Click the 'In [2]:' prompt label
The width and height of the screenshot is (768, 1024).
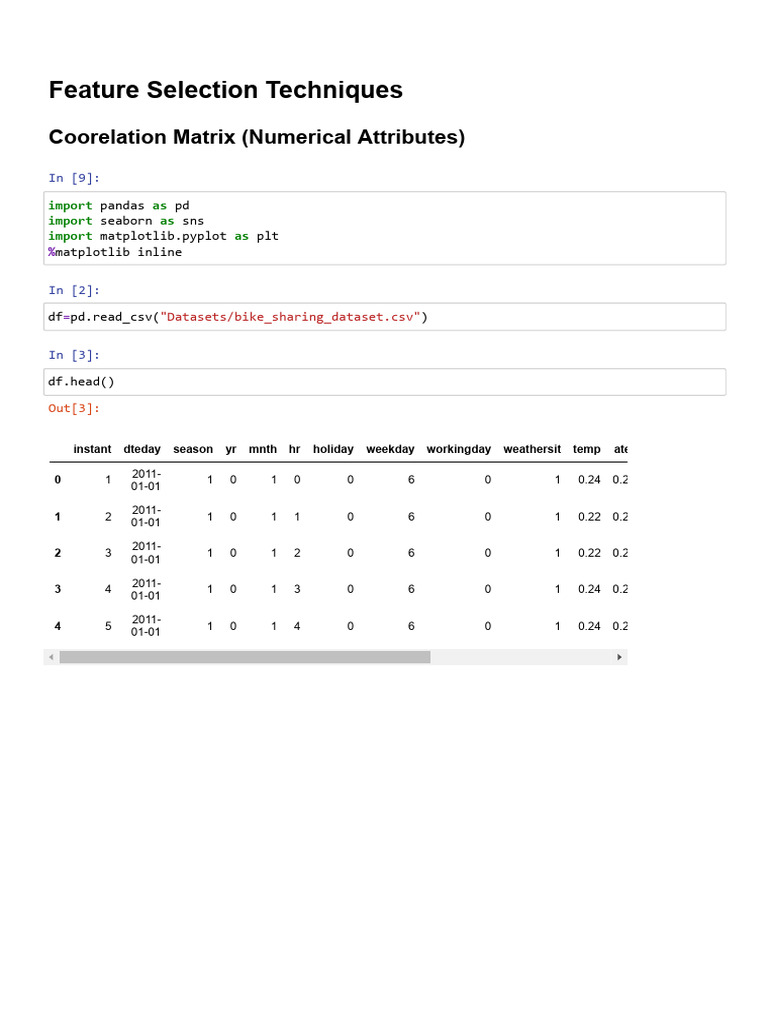[74, 290]
